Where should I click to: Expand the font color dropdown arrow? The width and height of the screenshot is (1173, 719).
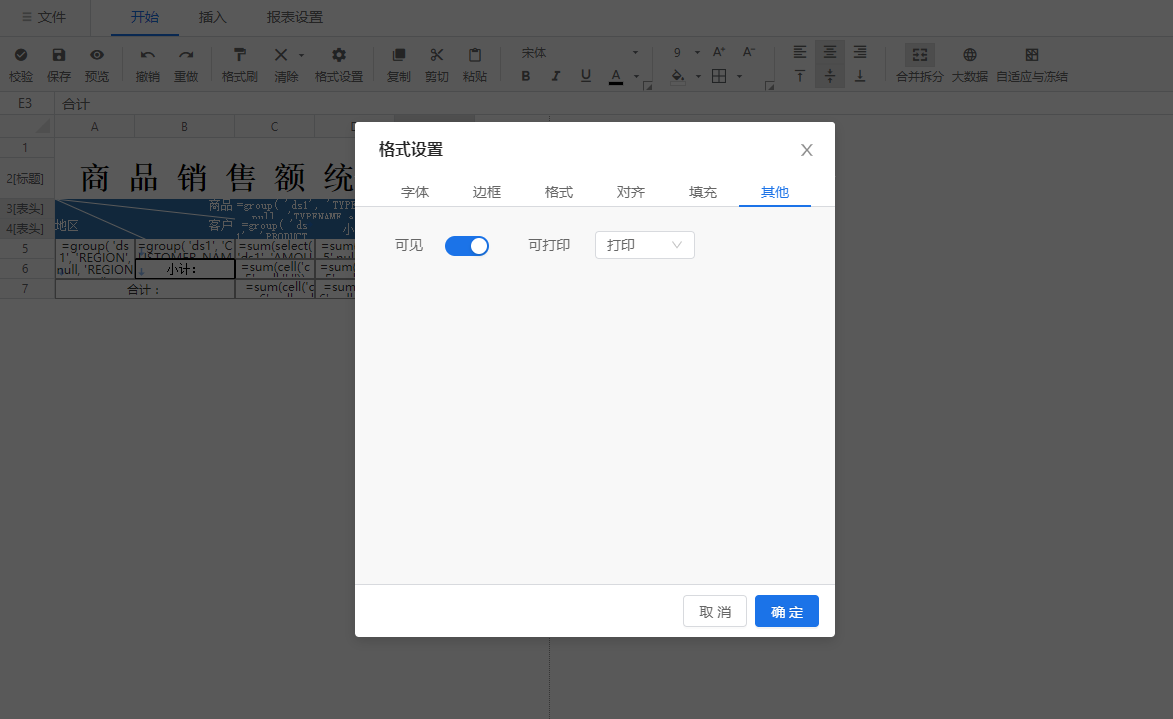point(637,76)
